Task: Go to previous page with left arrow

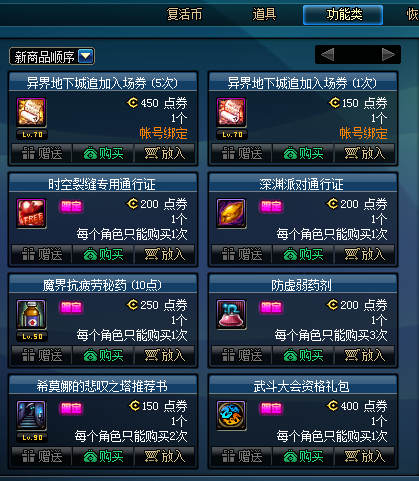Action: click(327, 54)
